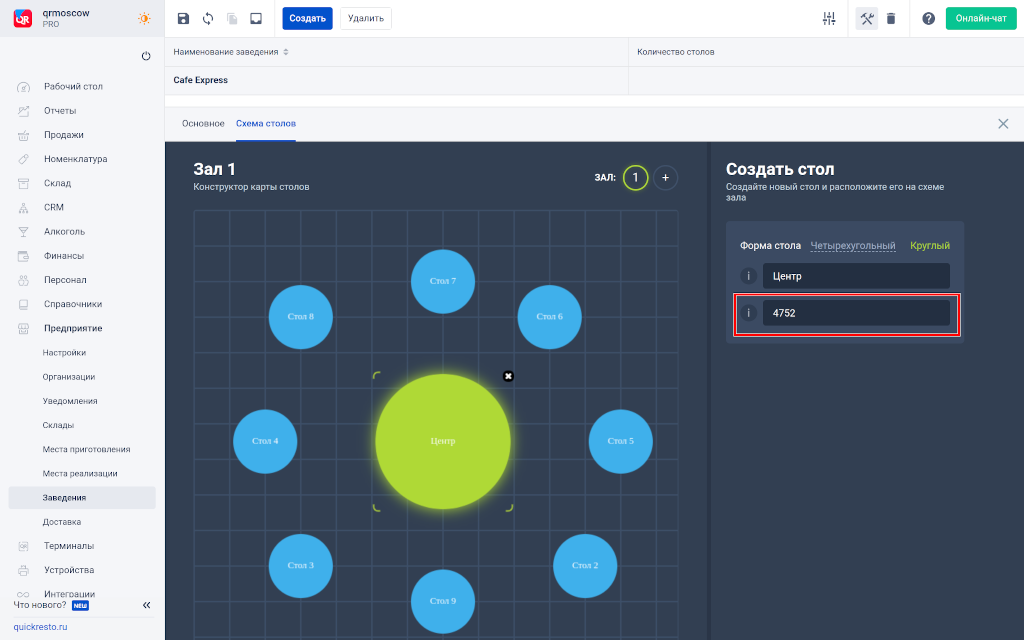
Task: Select the Круглый table shape
Action: [x=929, y=245]
